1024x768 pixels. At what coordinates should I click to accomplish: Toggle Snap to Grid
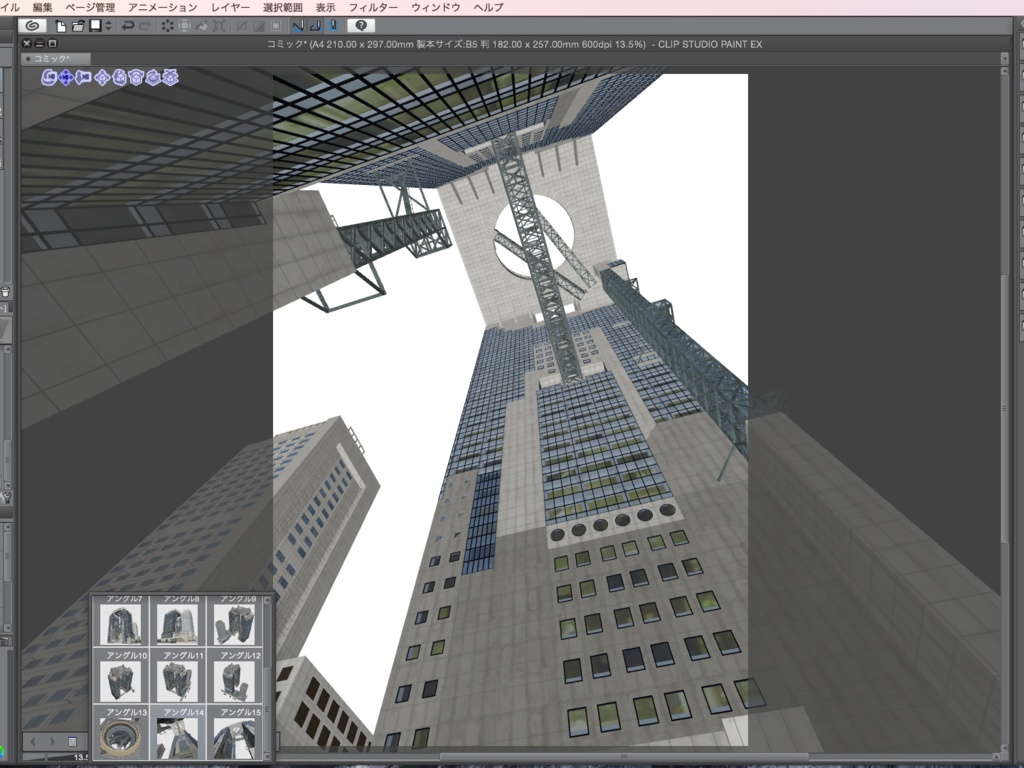(x=332, y=26)
